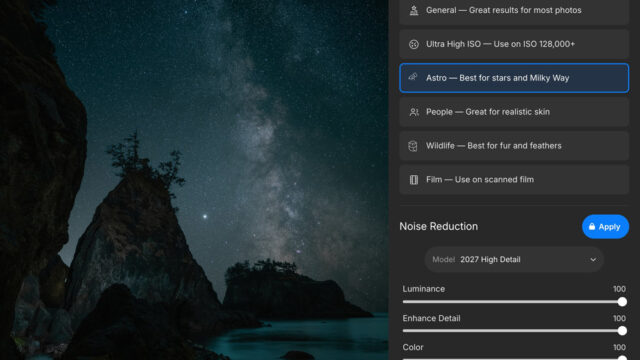Click the lock icon on Apply
Viewport: 640px width, 360px height.
(592, 227)
